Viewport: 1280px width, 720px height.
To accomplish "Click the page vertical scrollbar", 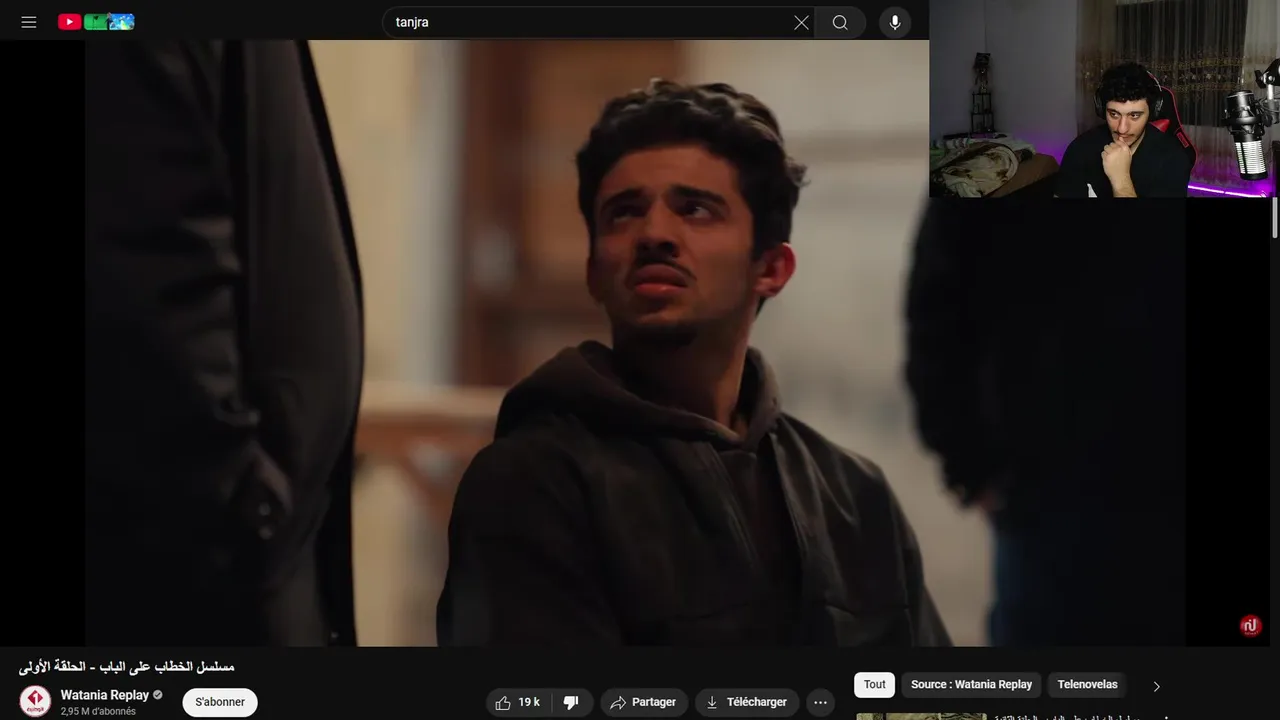I will click(x=1275, y=217).
